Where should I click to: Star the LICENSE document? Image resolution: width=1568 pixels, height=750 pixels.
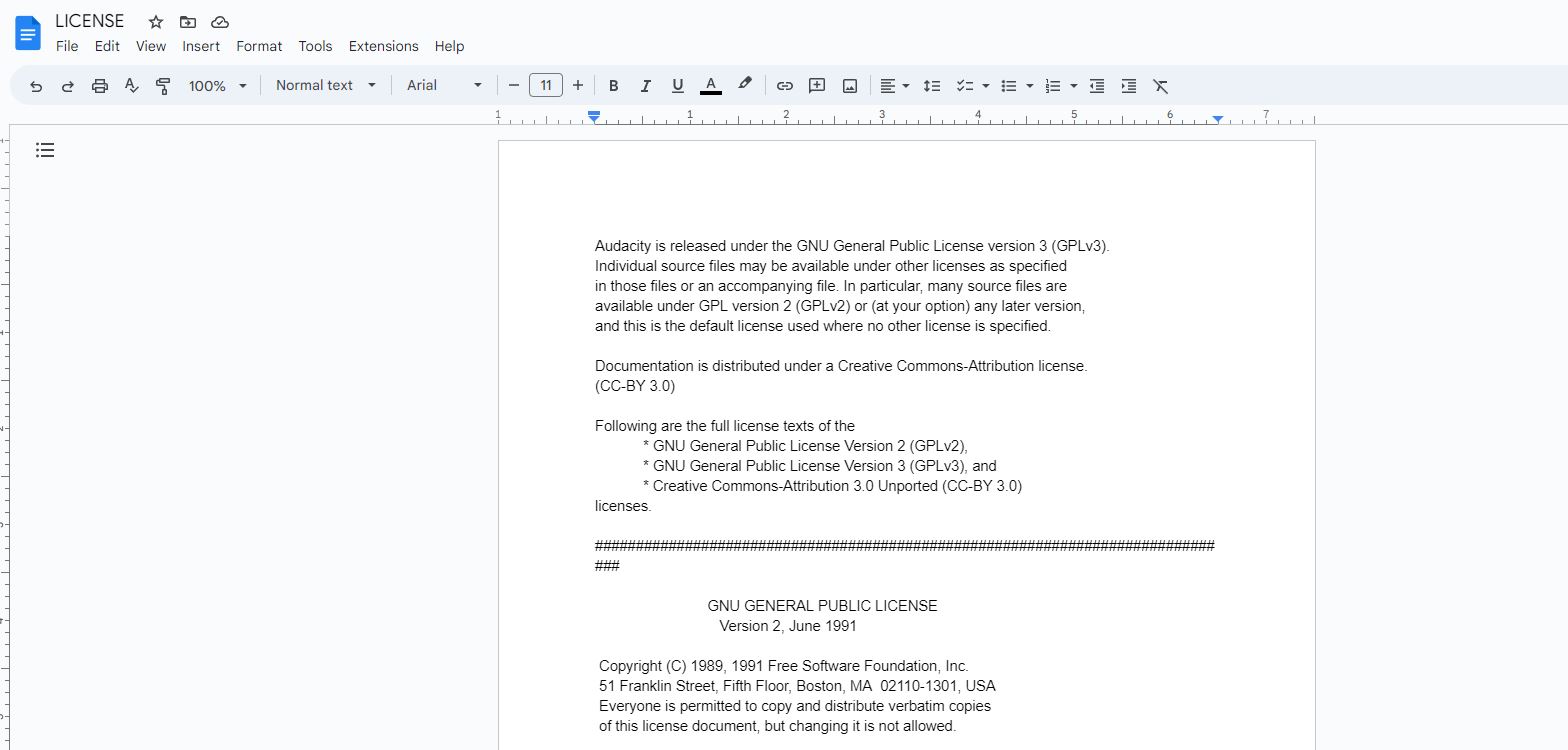pyautogui.click(x=156, y=22)
